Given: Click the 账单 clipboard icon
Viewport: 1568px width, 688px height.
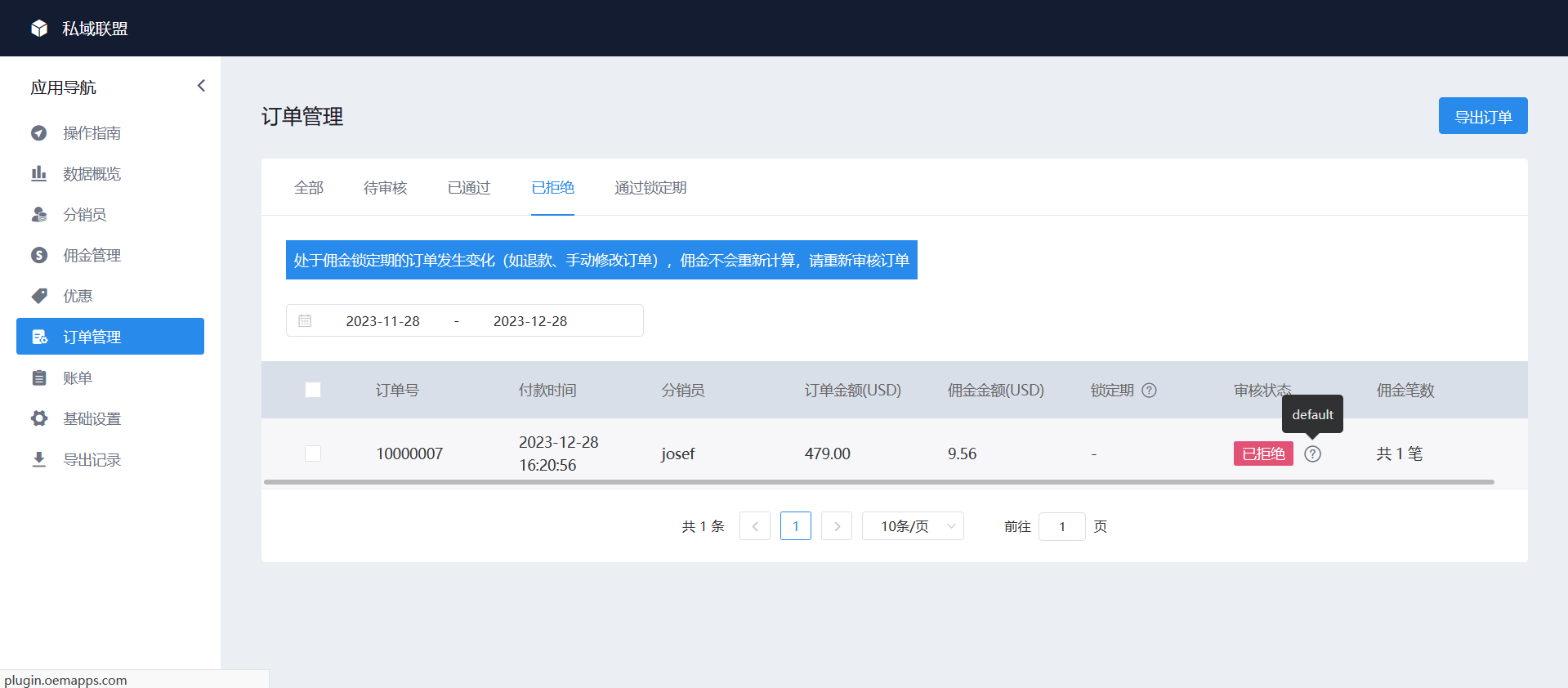Looking at the screenshot, I should (39, 378).
